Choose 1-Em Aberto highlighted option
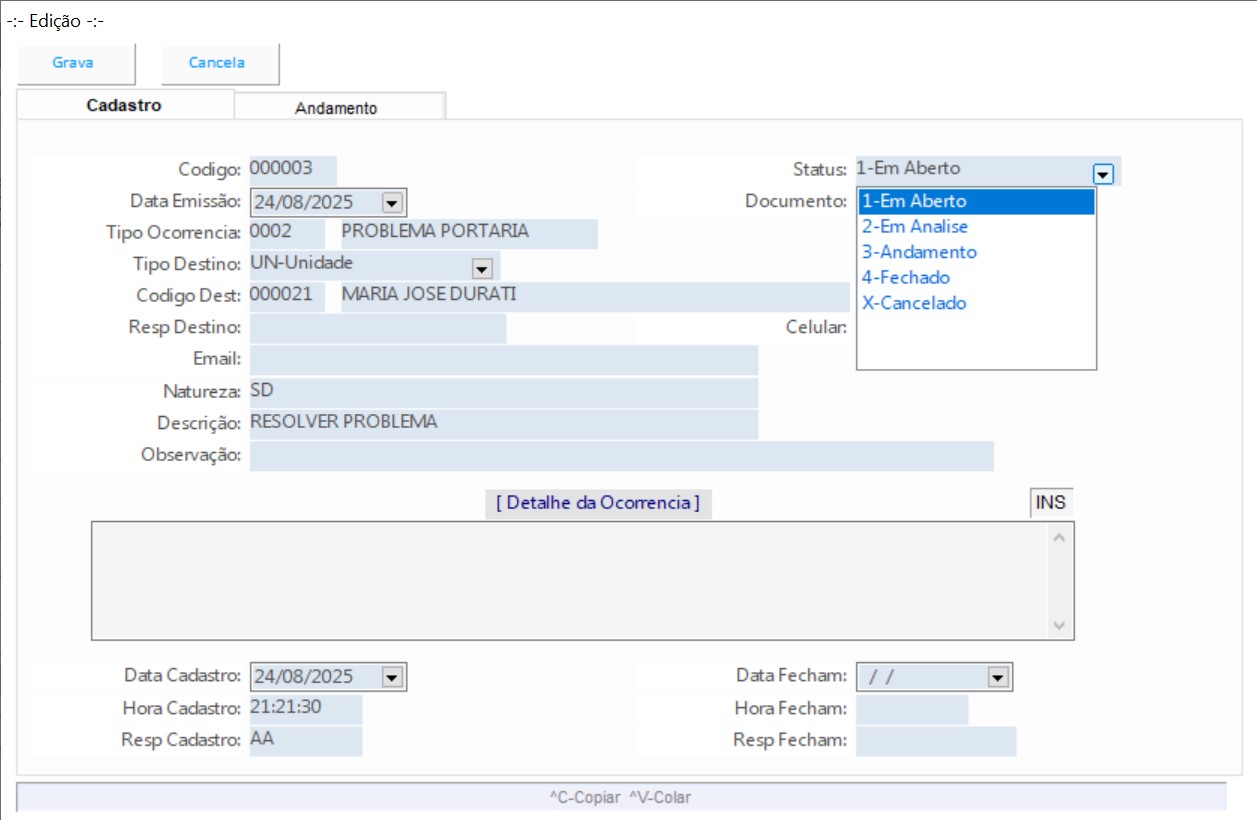1257x820 pixels. pyautogui.click(x=914, y=201)
